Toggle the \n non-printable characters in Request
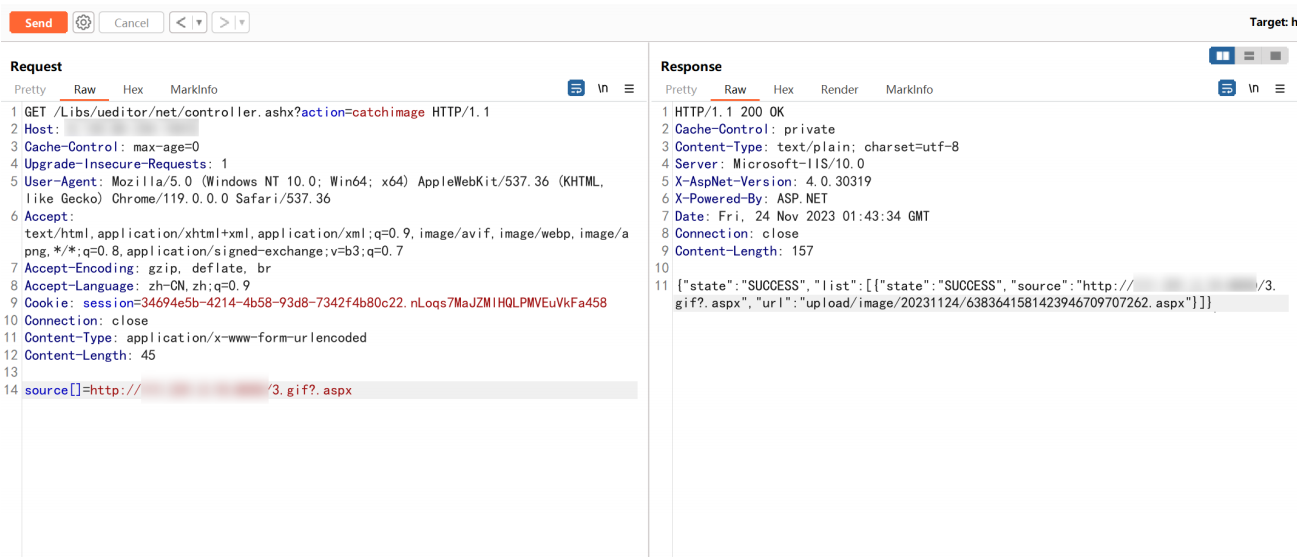 point(603,89)
